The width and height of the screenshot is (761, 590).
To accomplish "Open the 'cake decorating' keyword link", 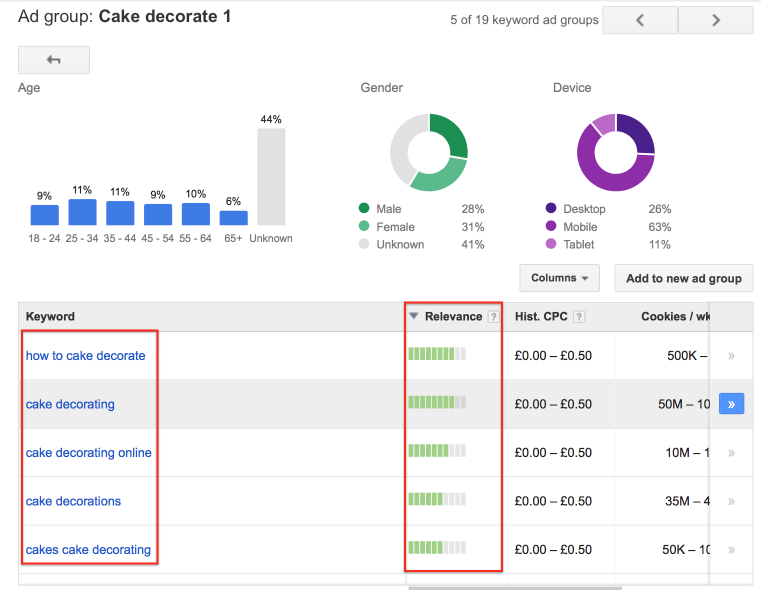I will 70,404.
